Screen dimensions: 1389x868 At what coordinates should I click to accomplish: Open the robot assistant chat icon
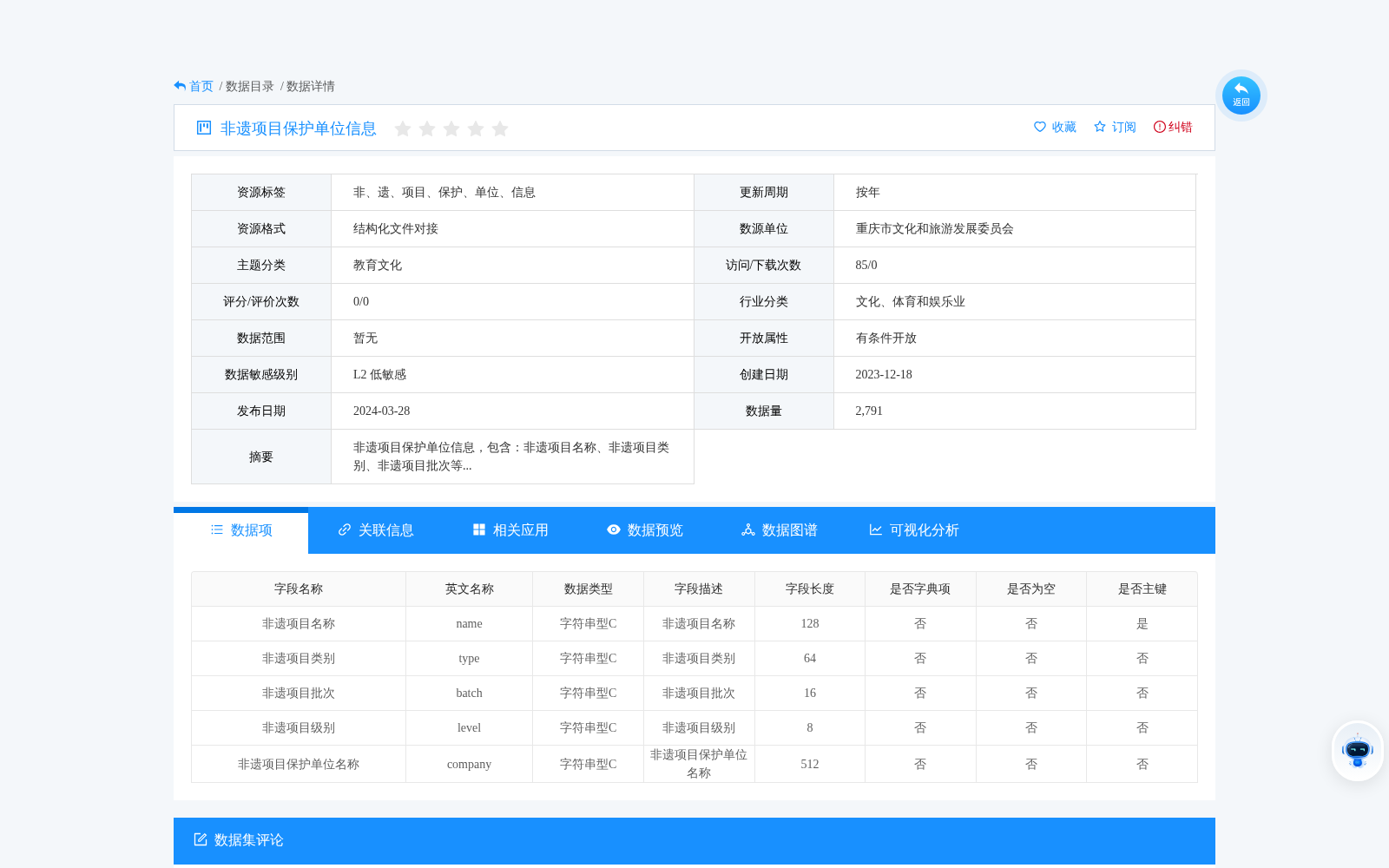tap(1358, 751)
